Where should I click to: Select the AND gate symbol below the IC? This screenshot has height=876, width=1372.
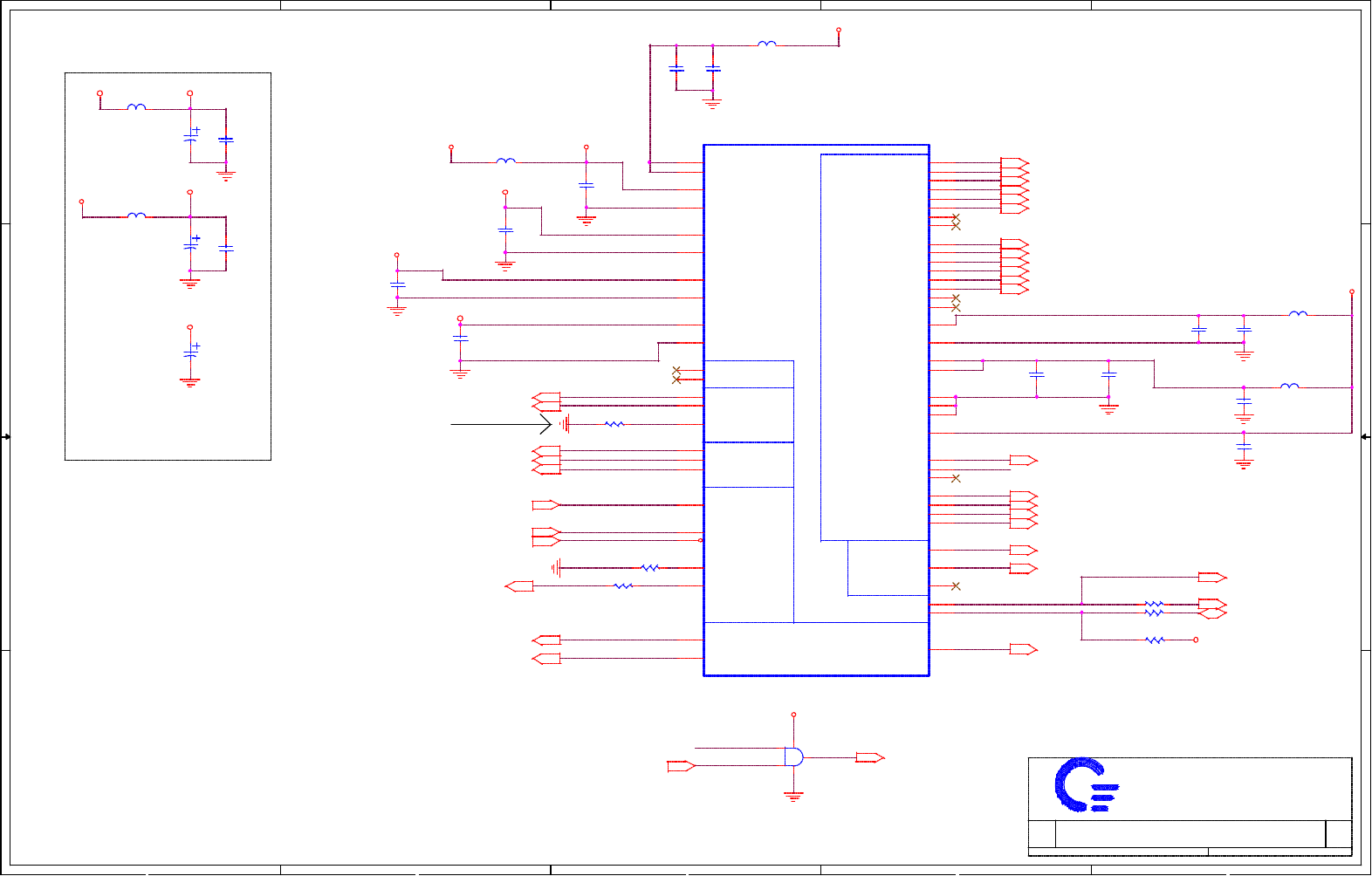coord(793,756)
